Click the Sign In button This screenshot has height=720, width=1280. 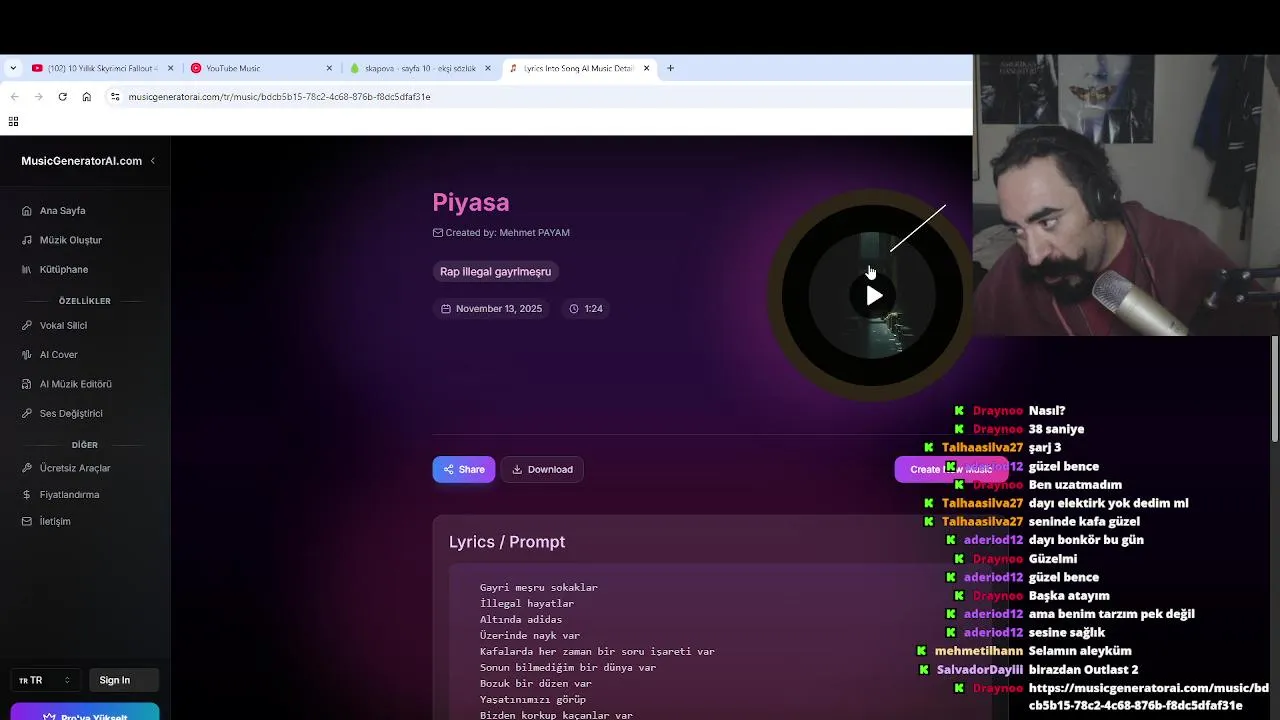pyautogui.click(x=124, y=680)
